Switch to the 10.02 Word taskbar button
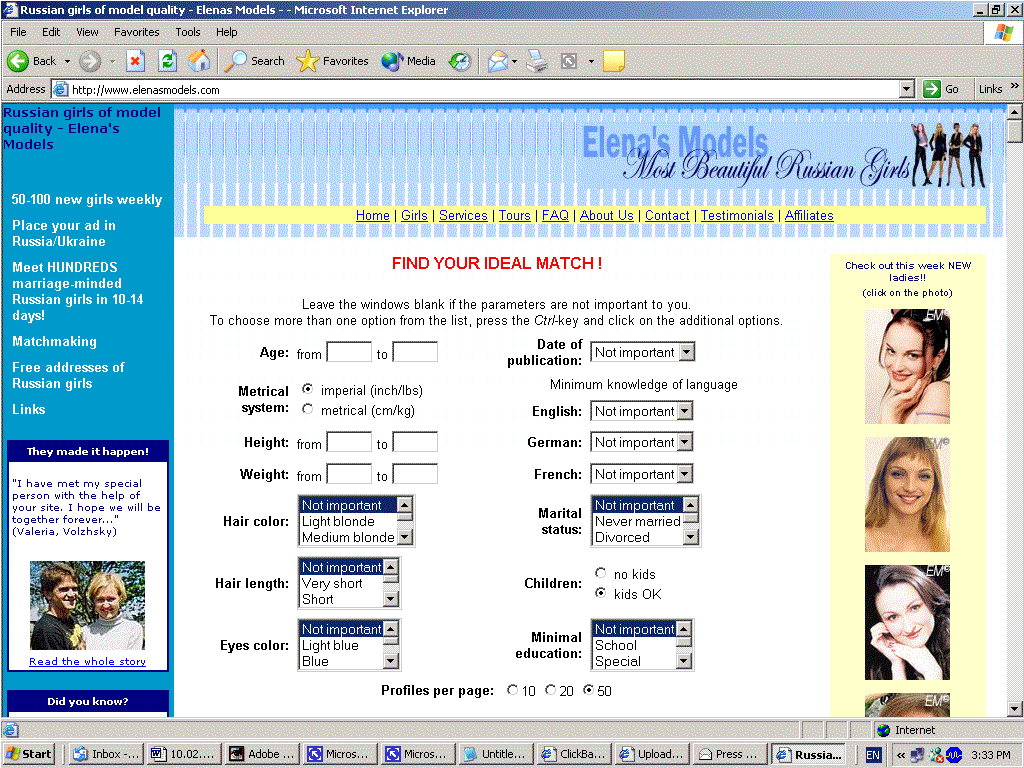The width and height of the screenshot is (1024, 768). coord(184,754)
